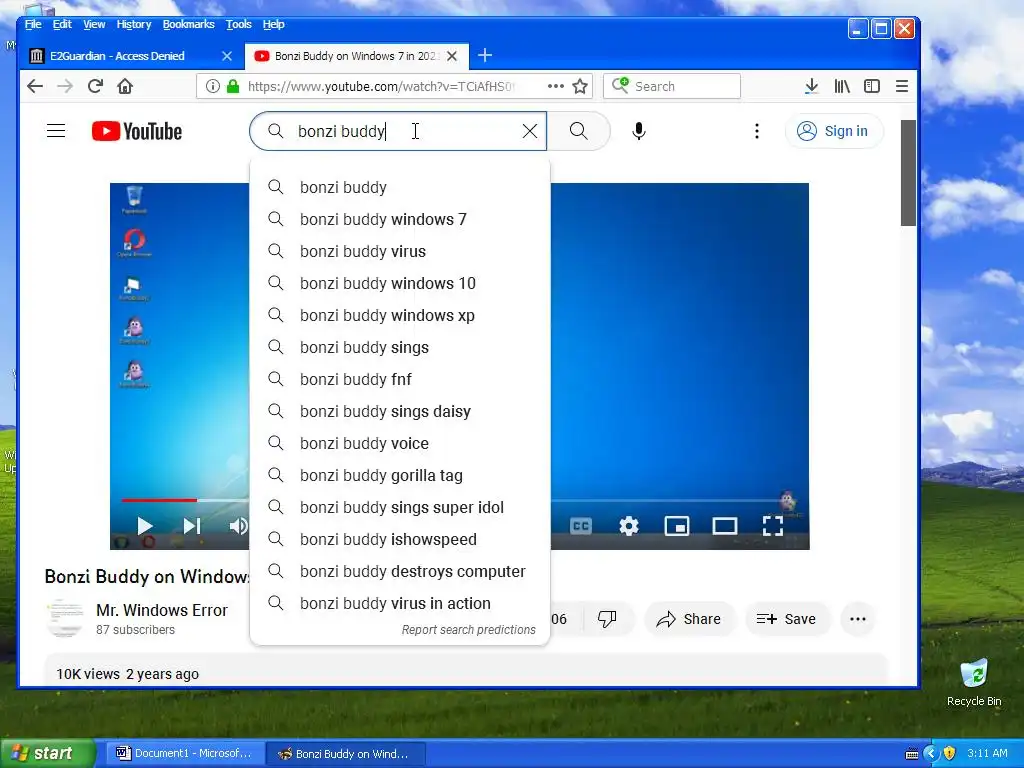Choose suggestion "bonzi buddy windows xp"
Image resolution: width=1024 pixels, height=768 pixels.
tap(400, 315)
